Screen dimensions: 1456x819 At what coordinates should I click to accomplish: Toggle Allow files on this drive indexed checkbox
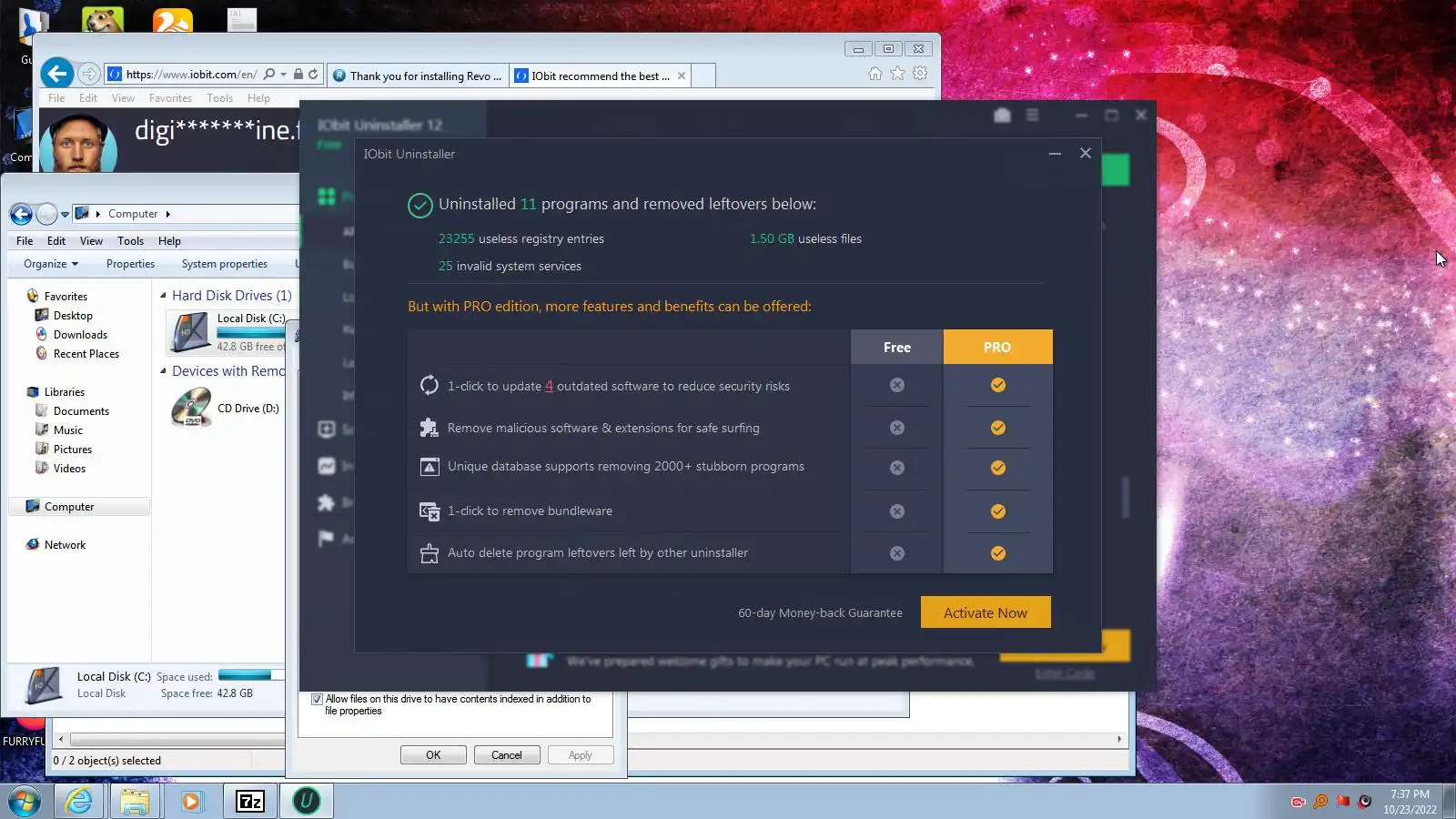click(x=317, y=700)
